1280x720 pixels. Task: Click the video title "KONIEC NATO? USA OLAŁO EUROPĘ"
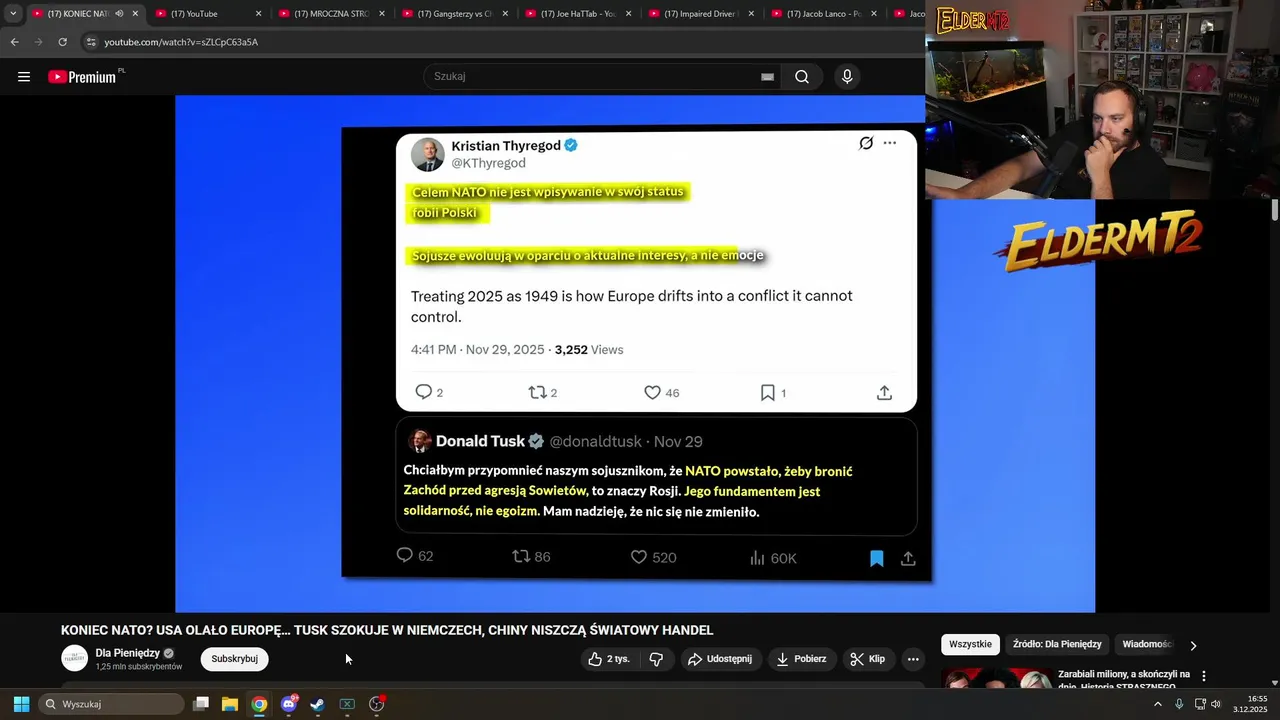coord(387,630)
